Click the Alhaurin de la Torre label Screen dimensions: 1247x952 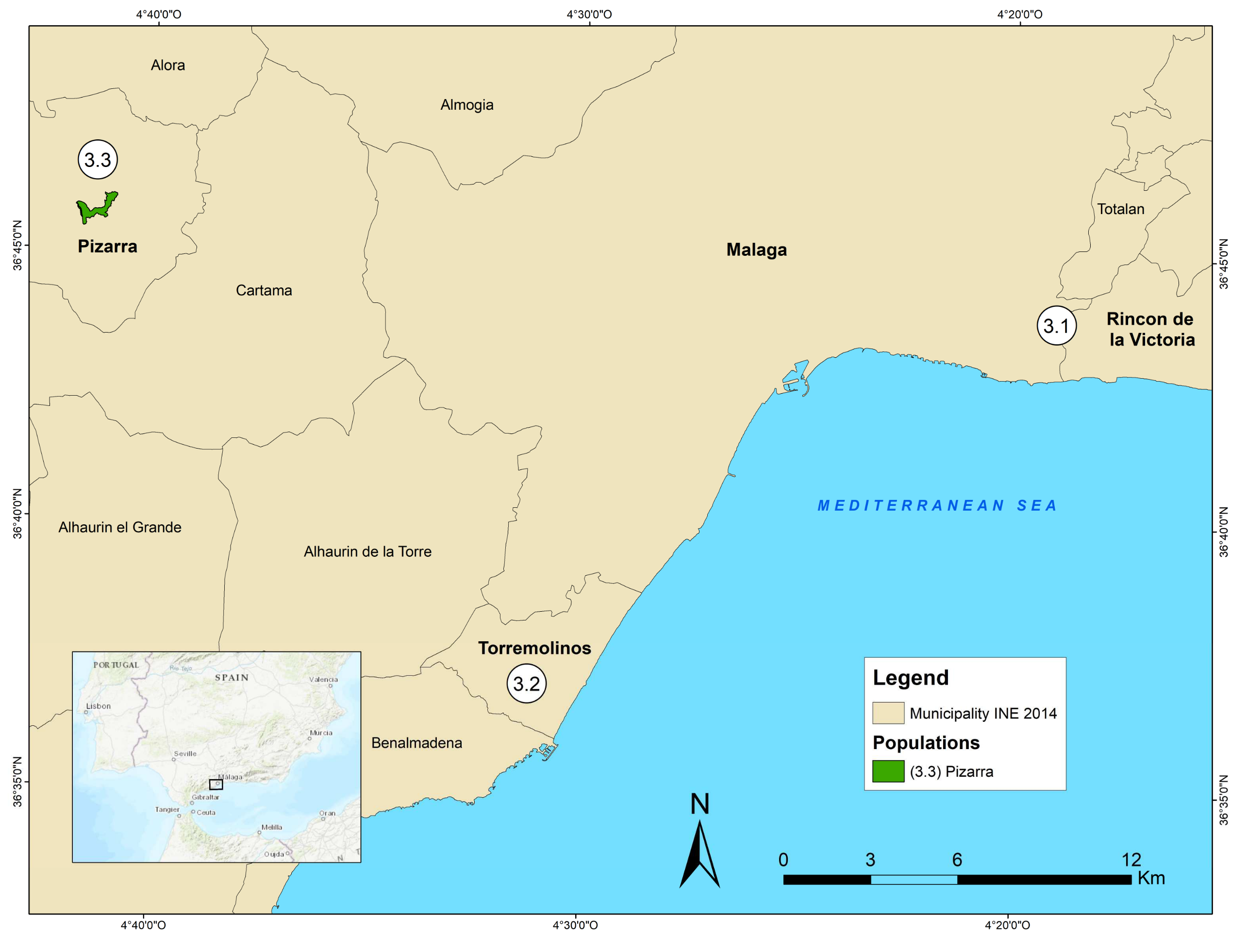coord(367,552)
